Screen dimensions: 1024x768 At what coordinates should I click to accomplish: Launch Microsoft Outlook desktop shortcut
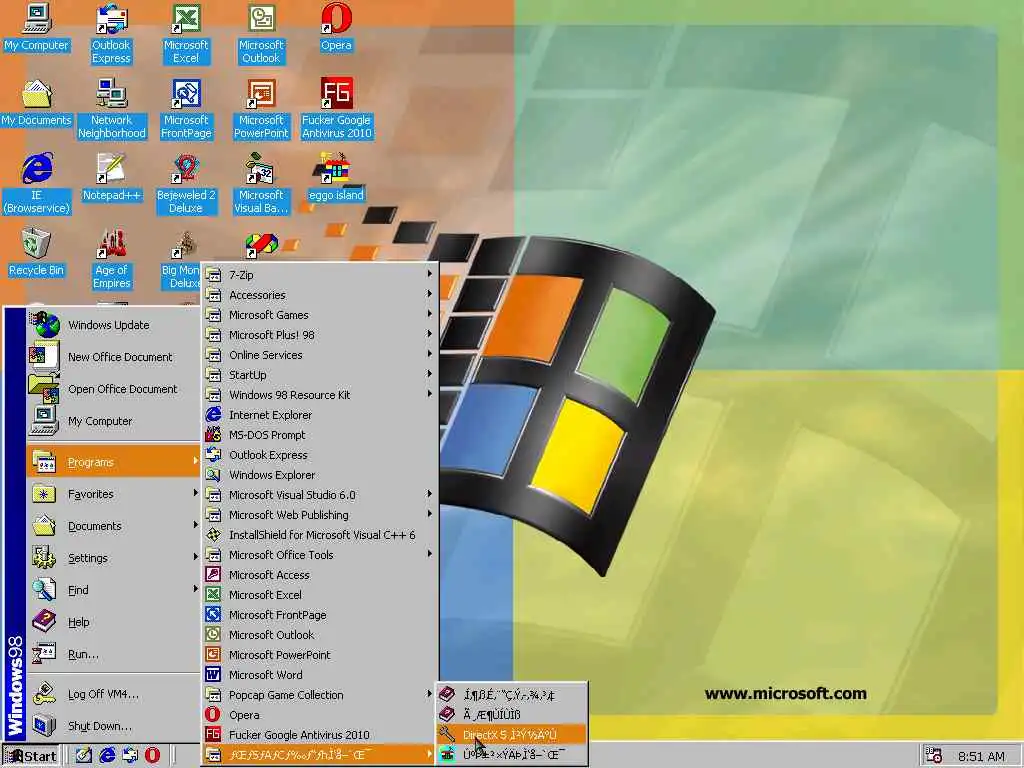point(261,34)
